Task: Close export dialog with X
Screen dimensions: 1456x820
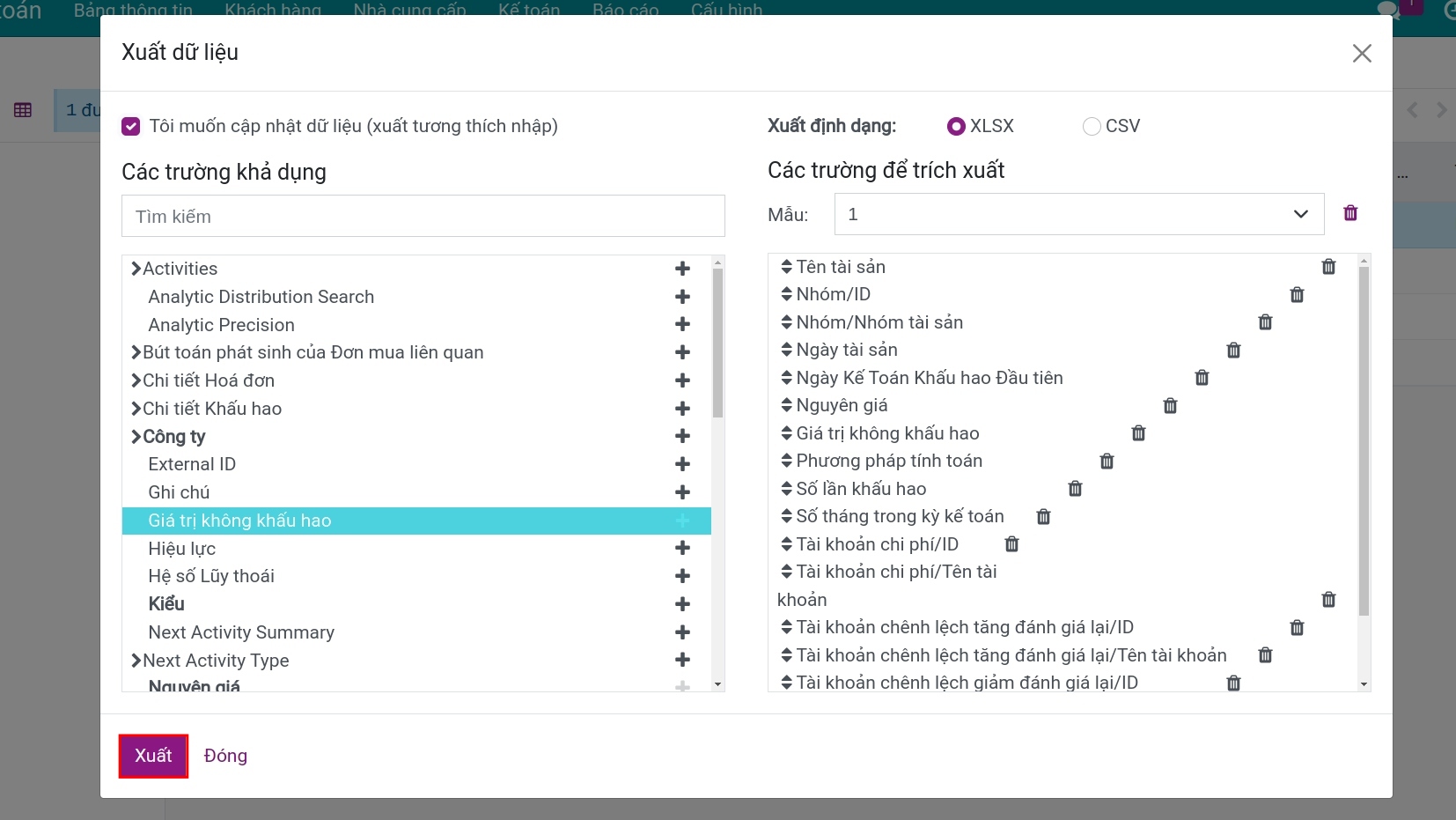Action: tap(1362, 54)
